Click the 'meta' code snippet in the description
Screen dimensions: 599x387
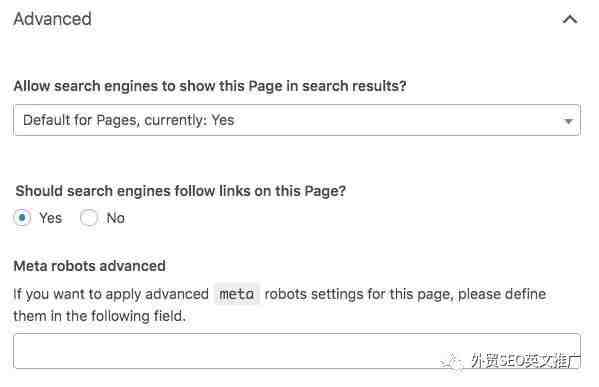tap(237, 294)
